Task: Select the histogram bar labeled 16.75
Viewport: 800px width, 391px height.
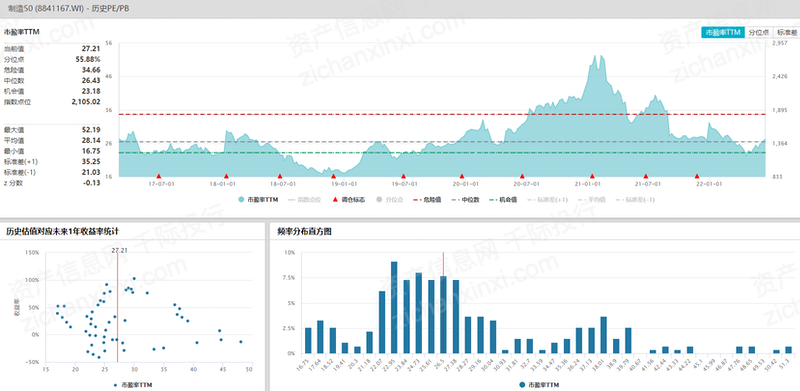Action: [308, 340]
